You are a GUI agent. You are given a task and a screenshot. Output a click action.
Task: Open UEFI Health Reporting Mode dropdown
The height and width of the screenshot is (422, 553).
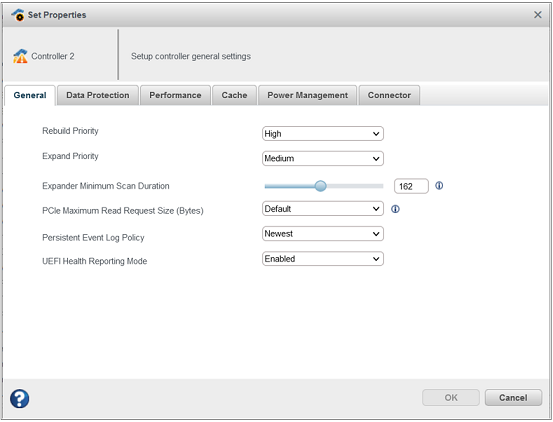323,259
